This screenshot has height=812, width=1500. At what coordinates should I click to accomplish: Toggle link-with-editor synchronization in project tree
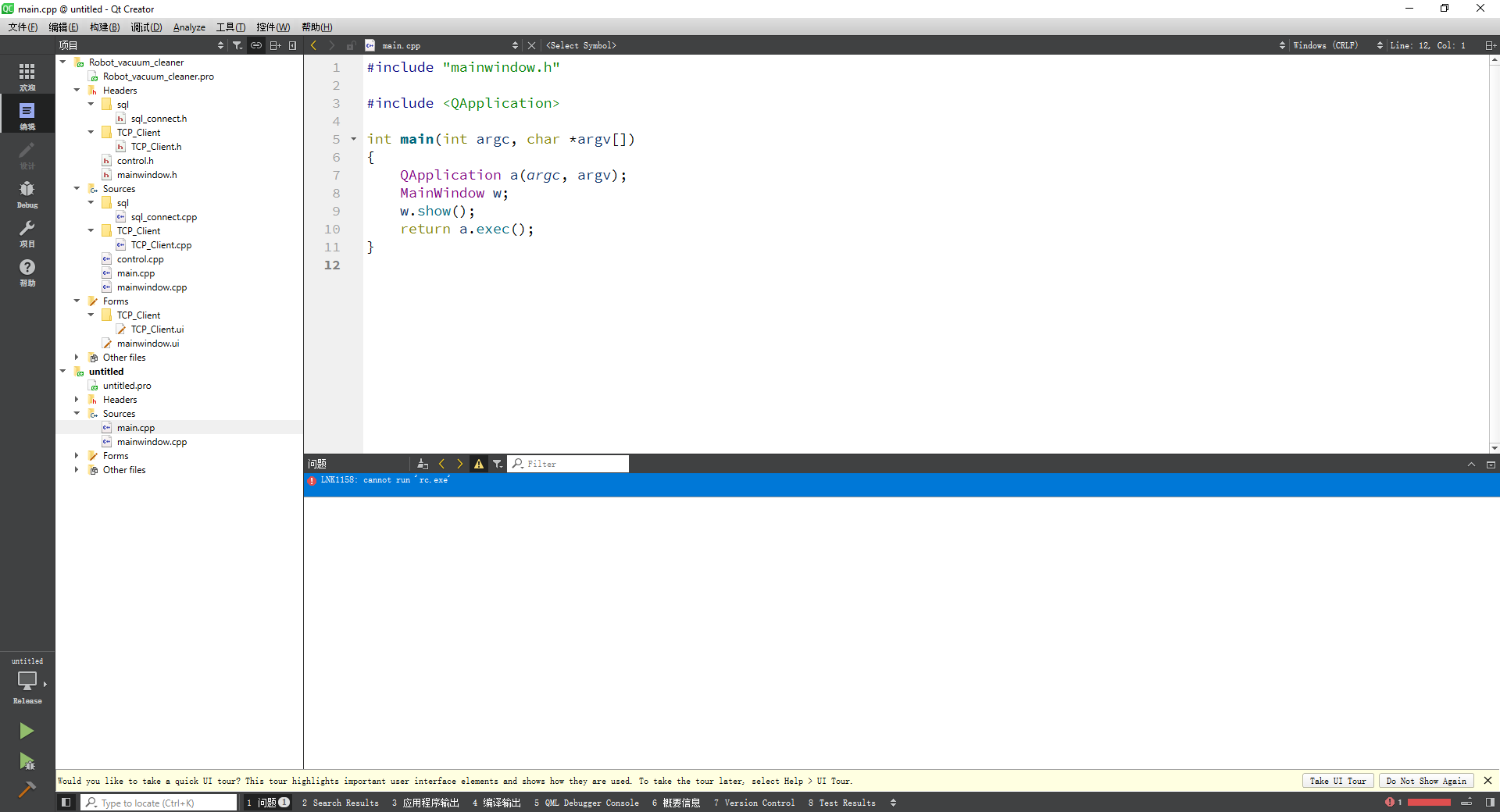point(256,45)
